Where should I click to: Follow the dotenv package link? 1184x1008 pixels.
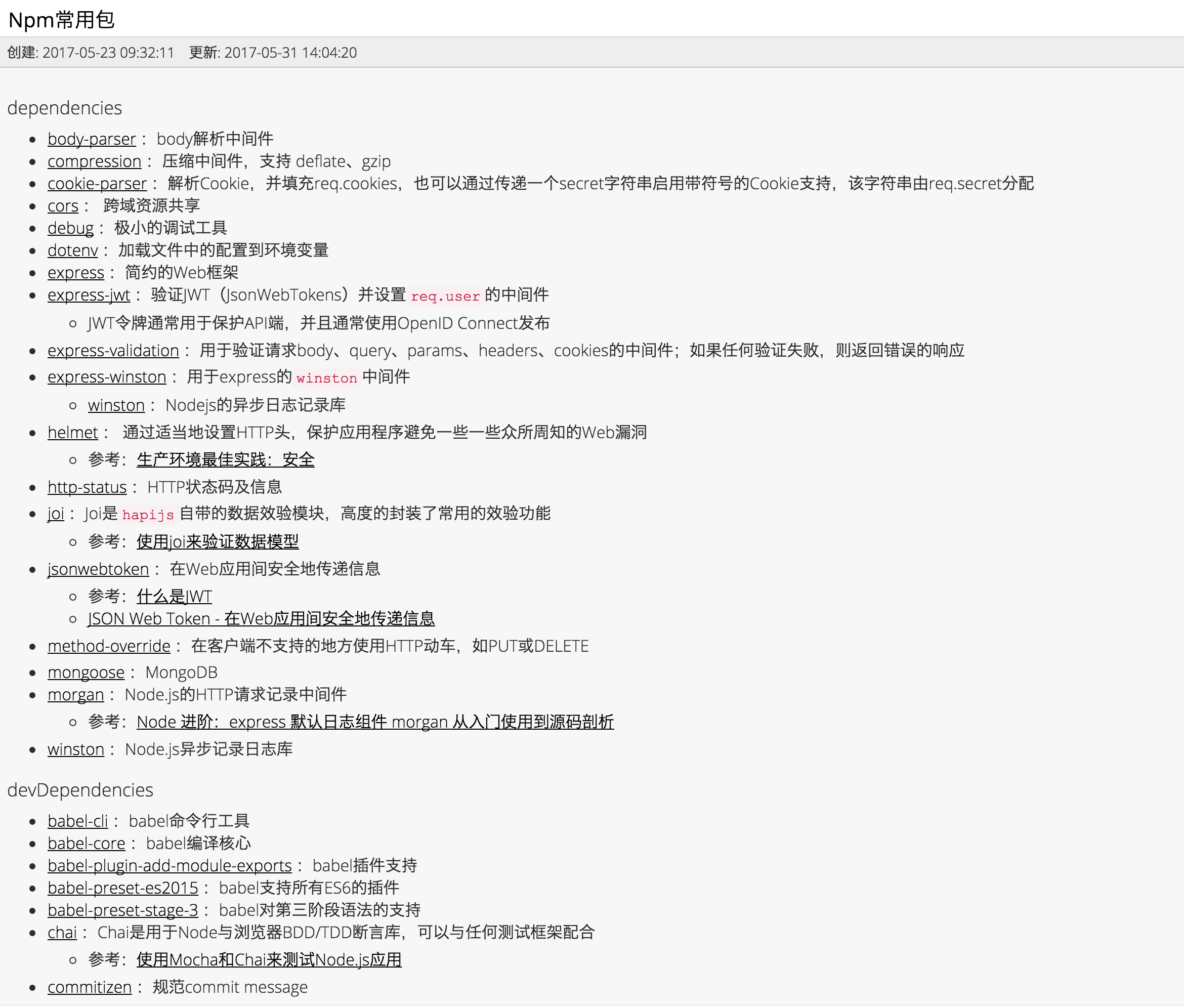click(72, 250)
